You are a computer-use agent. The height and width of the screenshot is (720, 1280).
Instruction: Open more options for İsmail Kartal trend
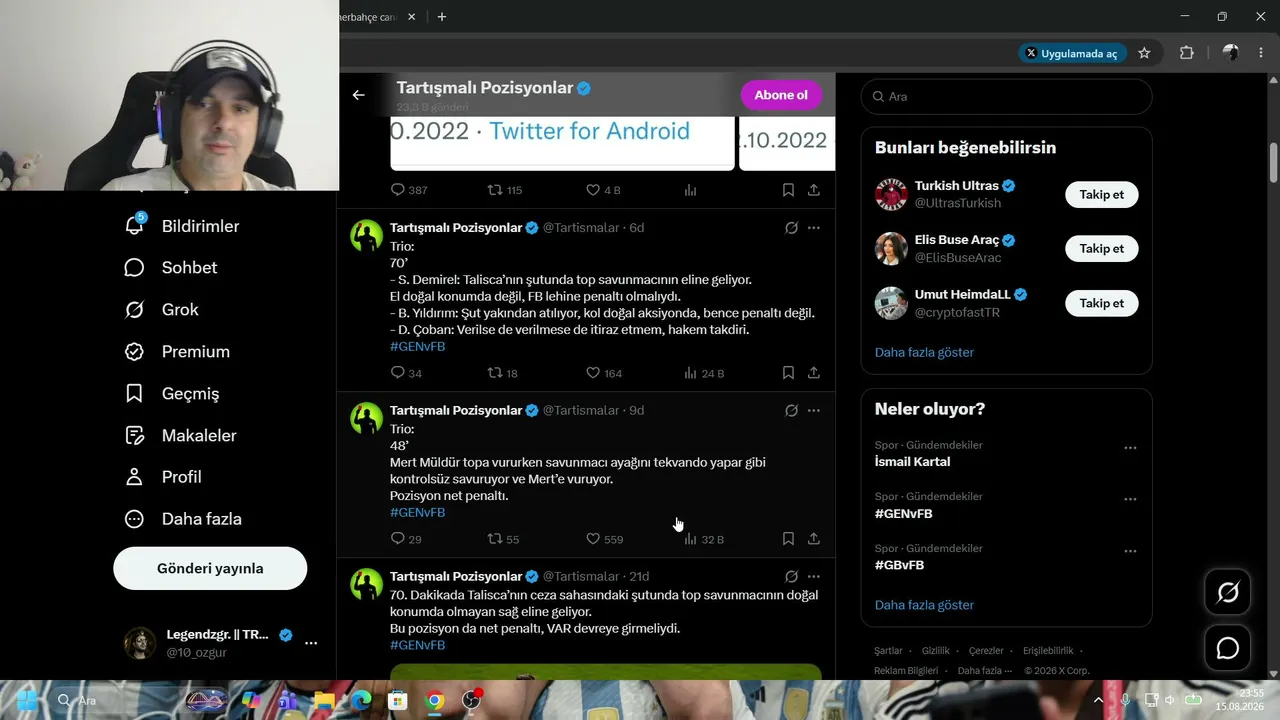coord(1130,448)
